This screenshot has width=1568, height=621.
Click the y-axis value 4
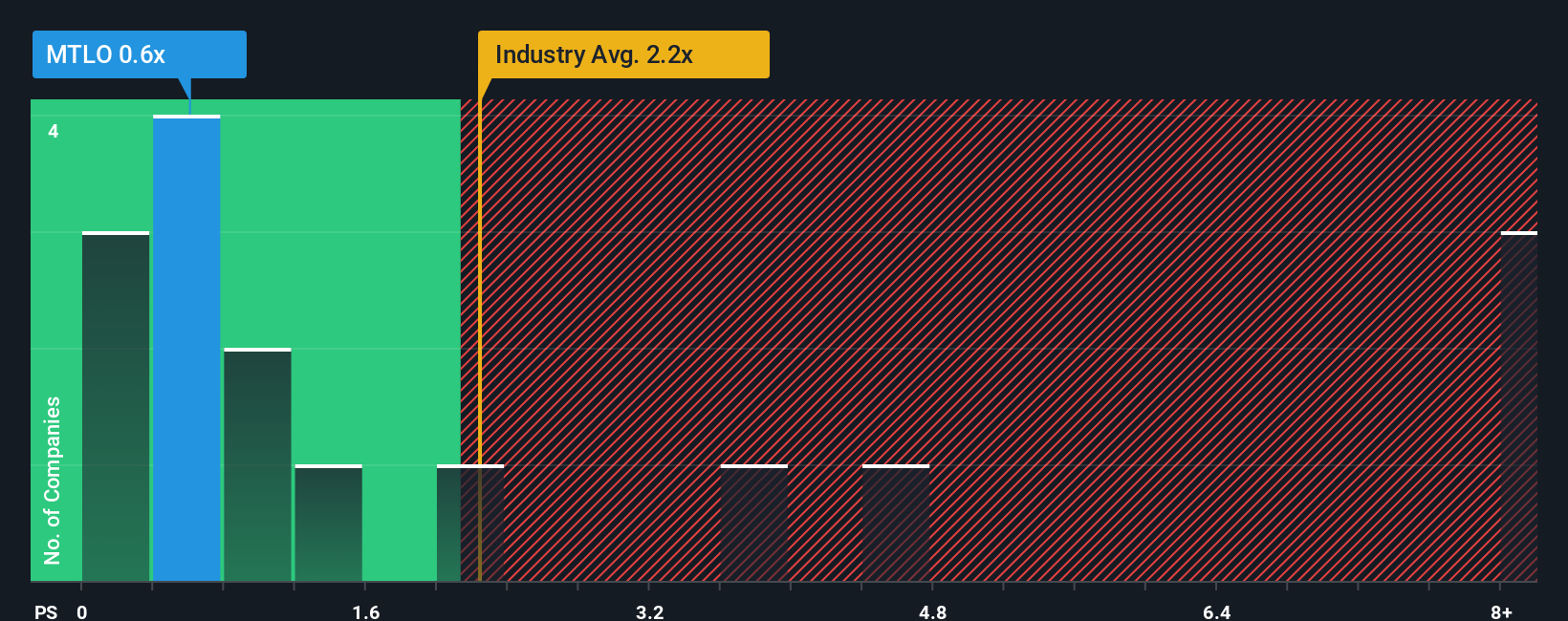(54, 131)
